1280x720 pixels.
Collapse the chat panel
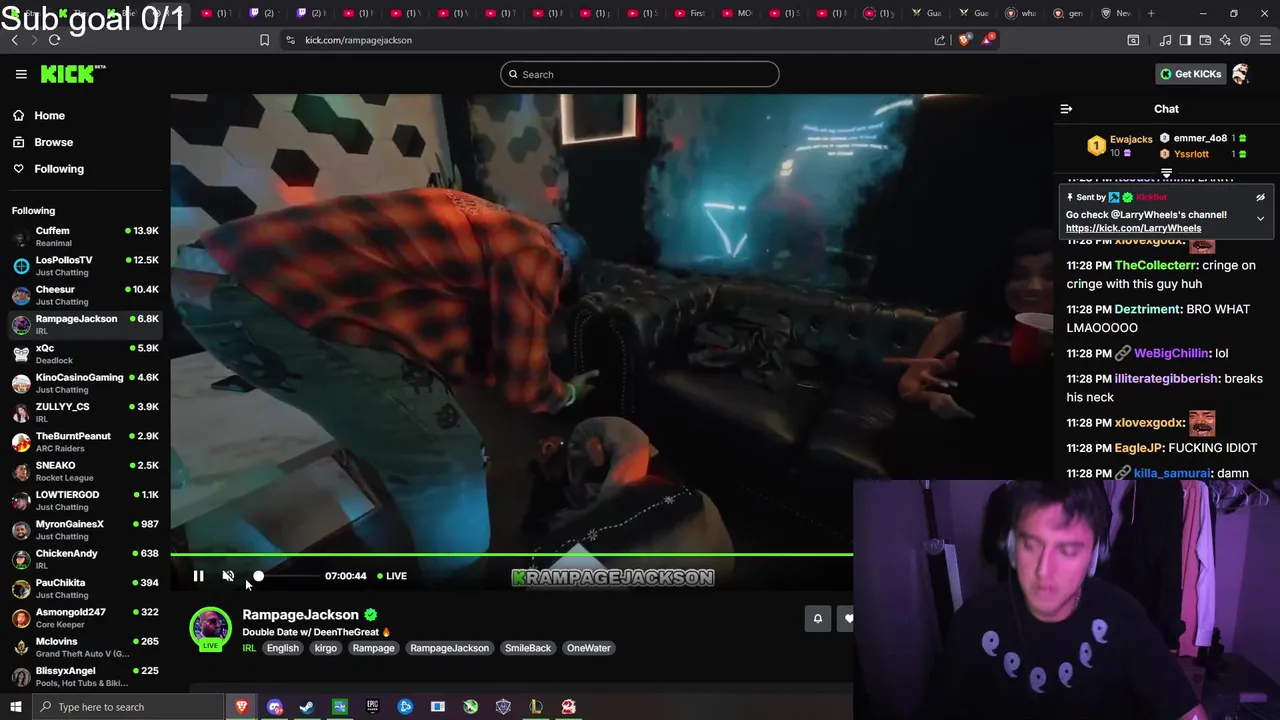pos(1066,109)
